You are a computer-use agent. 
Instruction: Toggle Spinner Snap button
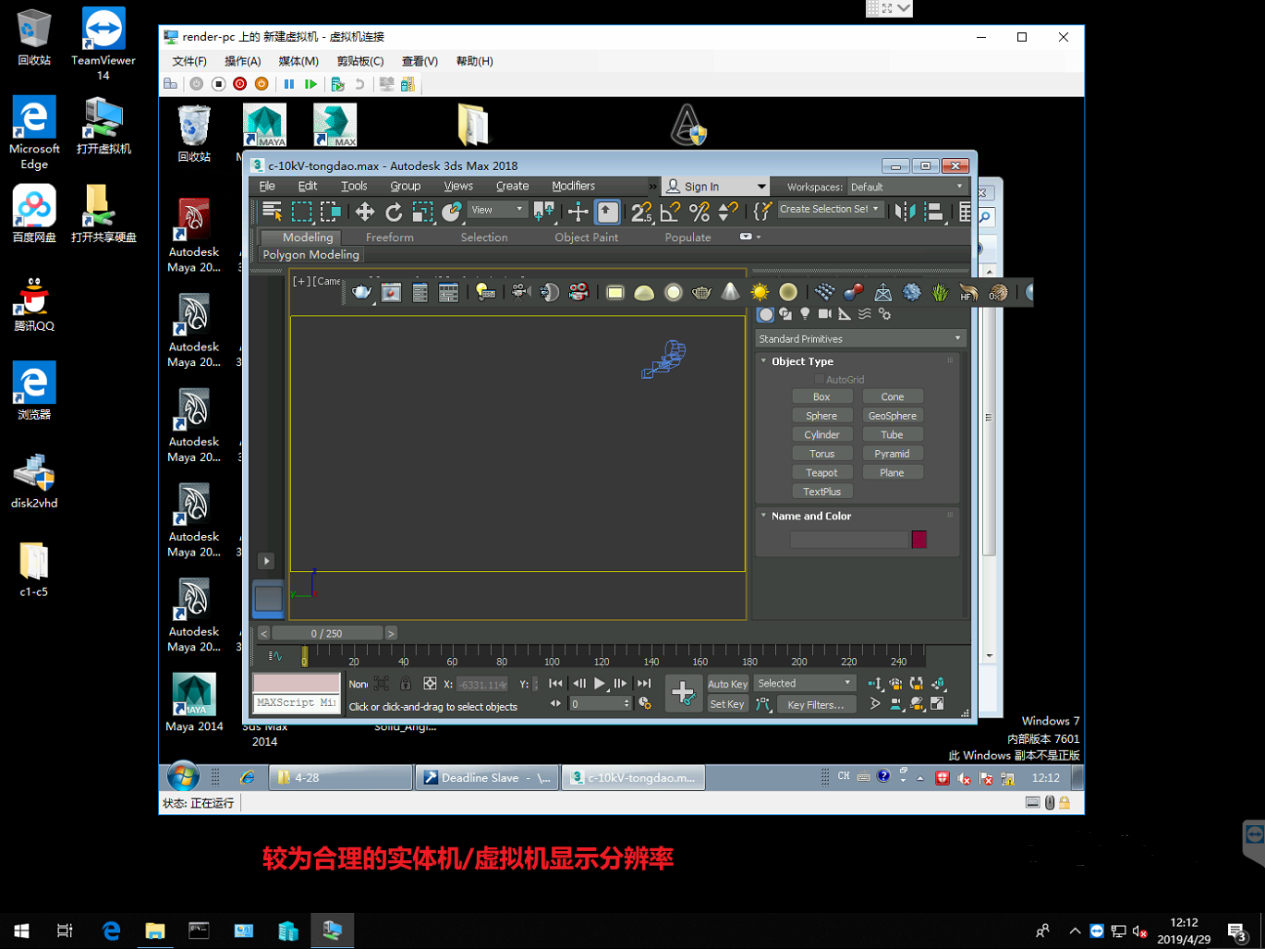click(x=728, y=211)
